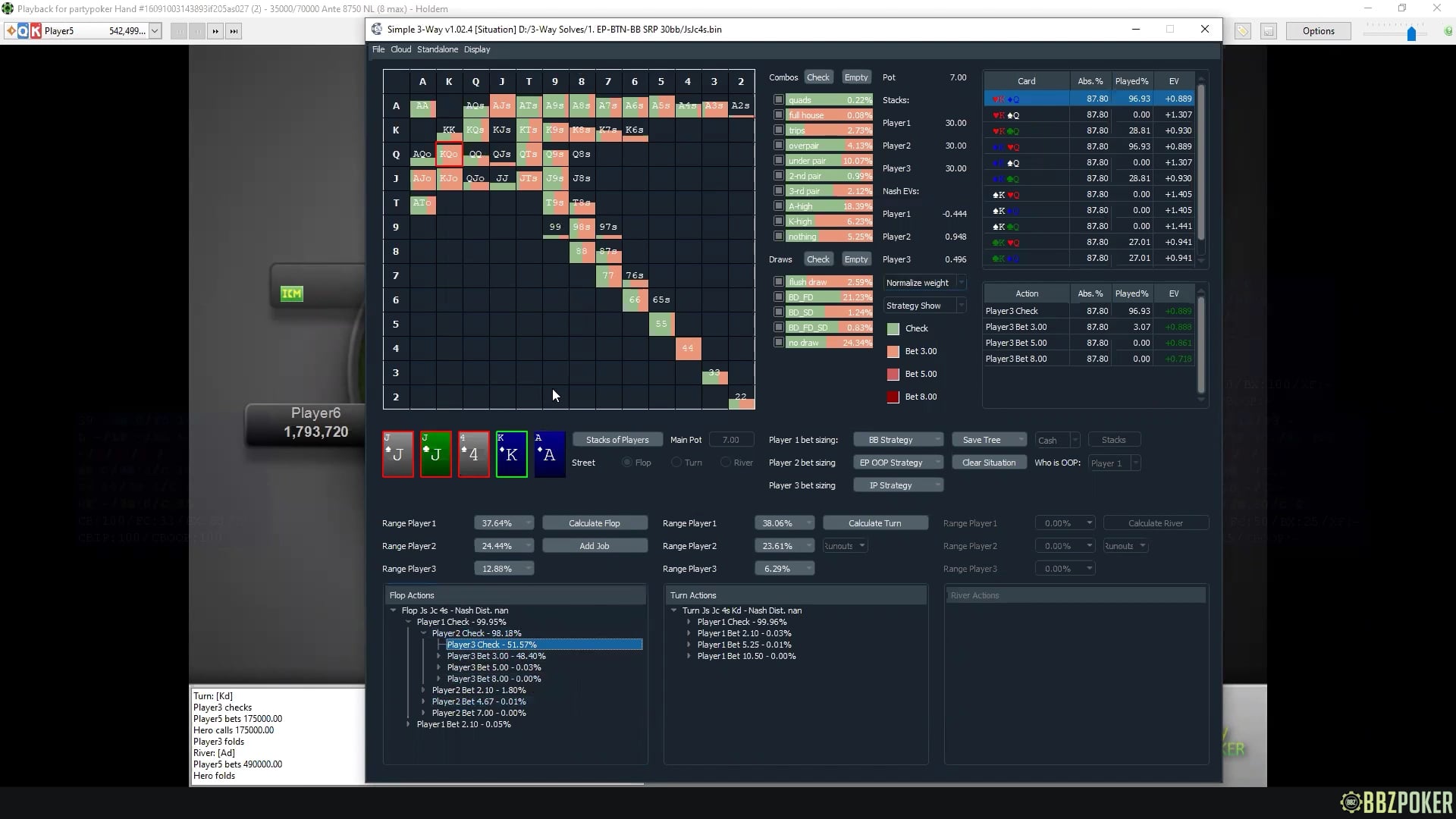The height and width of the screenshot is (819, 1456).
Task: Select the KQo cell in range matrix
Action: [449, 154]
